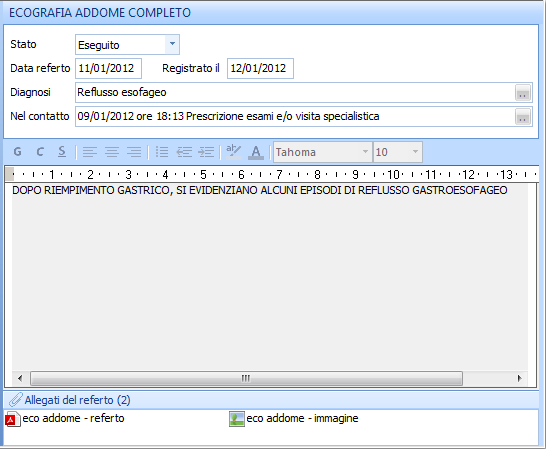
Task: Click the horizontal scrollbar right arrow
Action: pyautogui.click(x=520, y=378)
